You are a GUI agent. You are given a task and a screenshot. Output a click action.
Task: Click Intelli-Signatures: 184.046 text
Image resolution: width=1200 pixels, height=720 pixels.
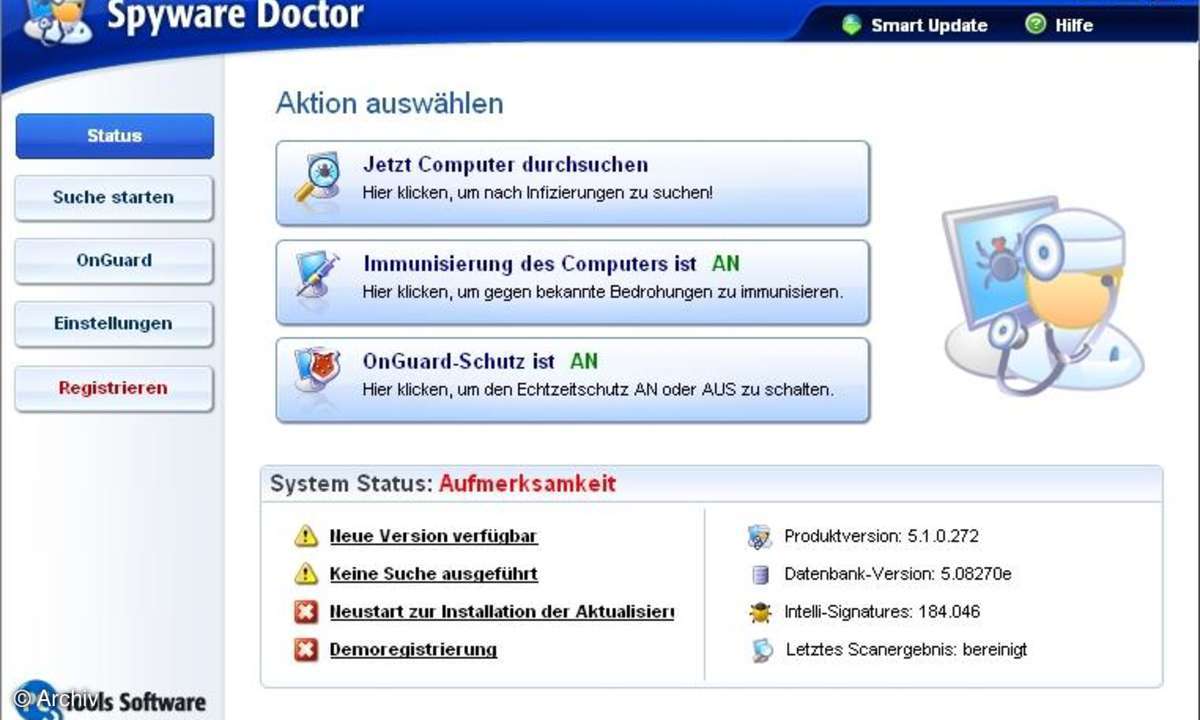pyautogui.click(x=882, y=611)
